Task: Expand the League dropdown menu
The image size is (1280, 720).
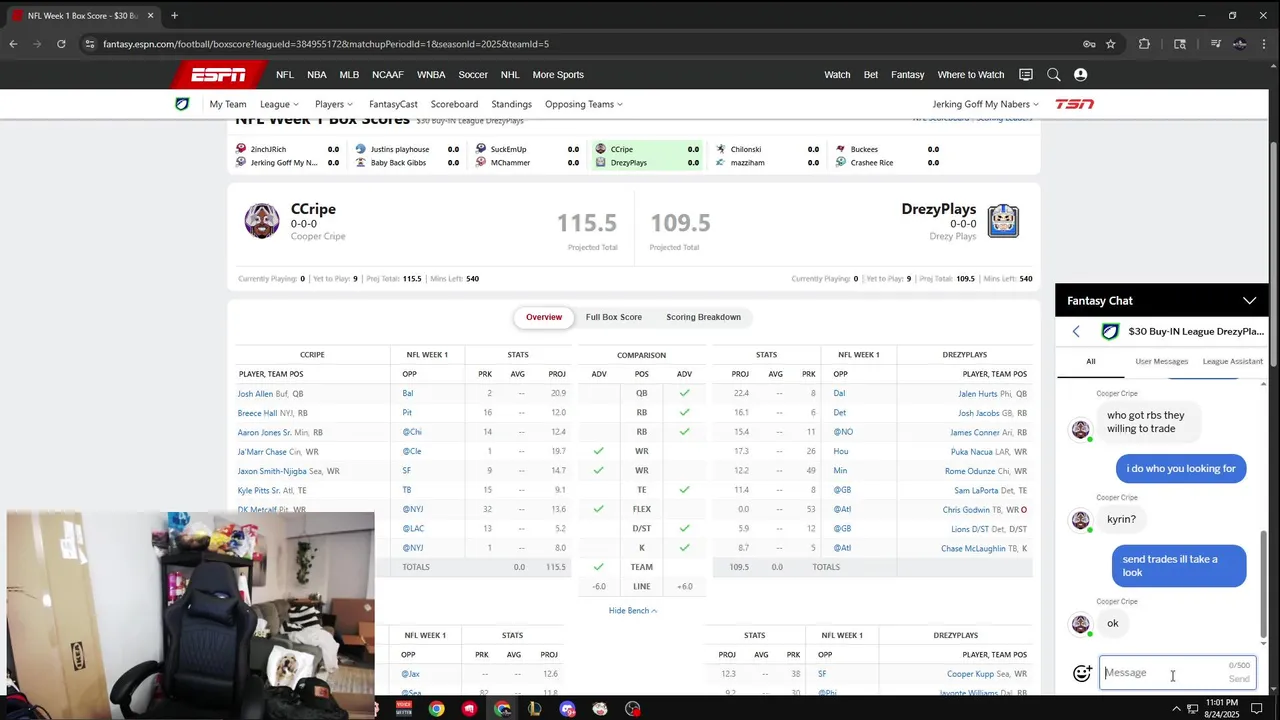Action: tap(279, 104)
